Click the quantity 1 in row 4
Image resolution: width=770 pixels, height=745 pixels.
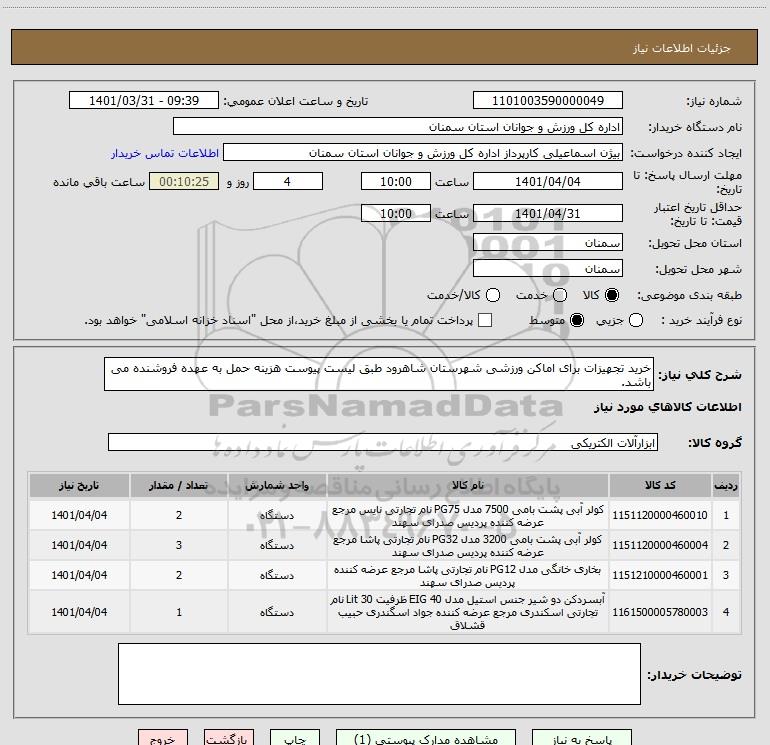coord(179,612)
